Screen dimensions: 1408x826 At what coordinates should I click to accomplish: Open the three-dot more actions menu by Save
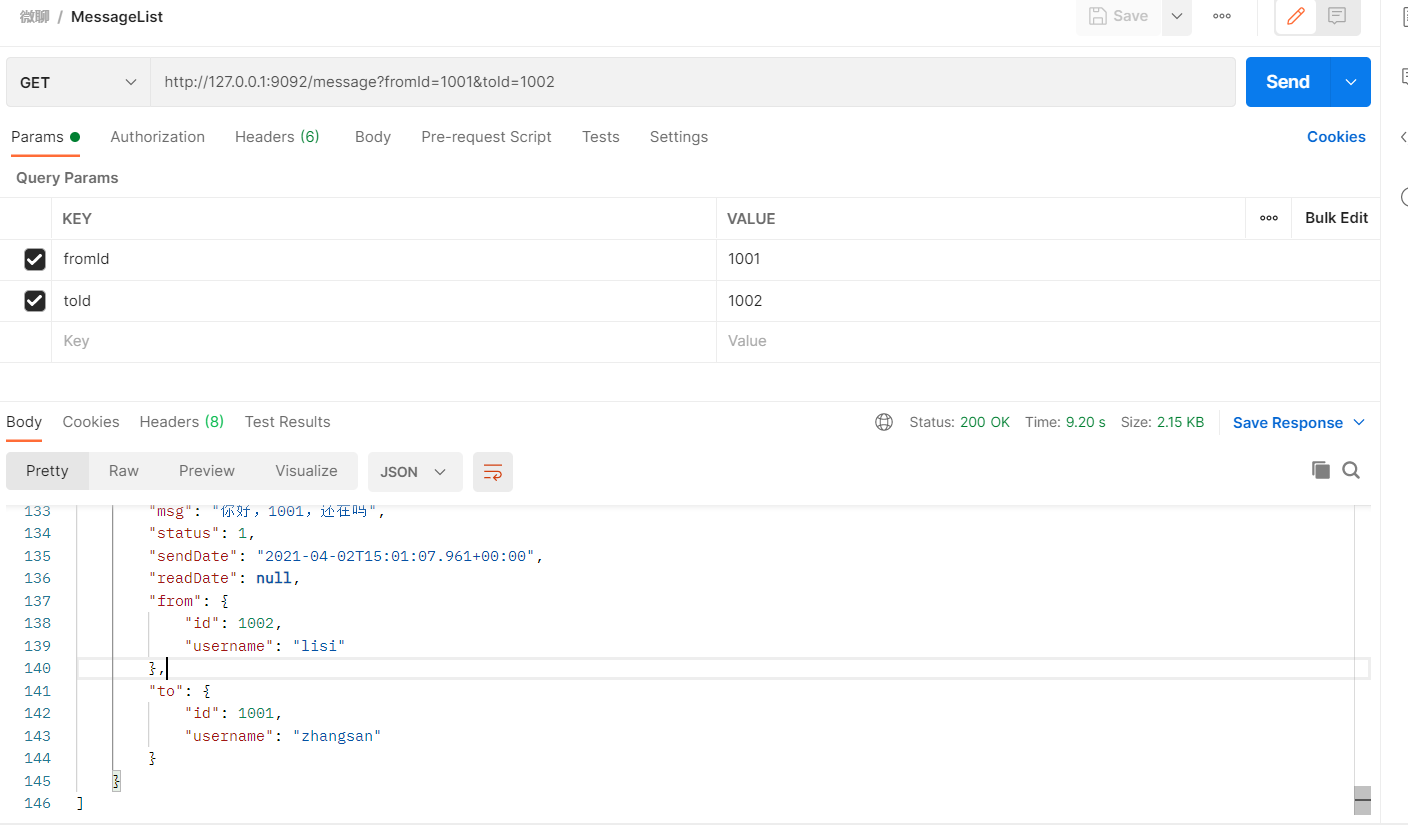1221,16
